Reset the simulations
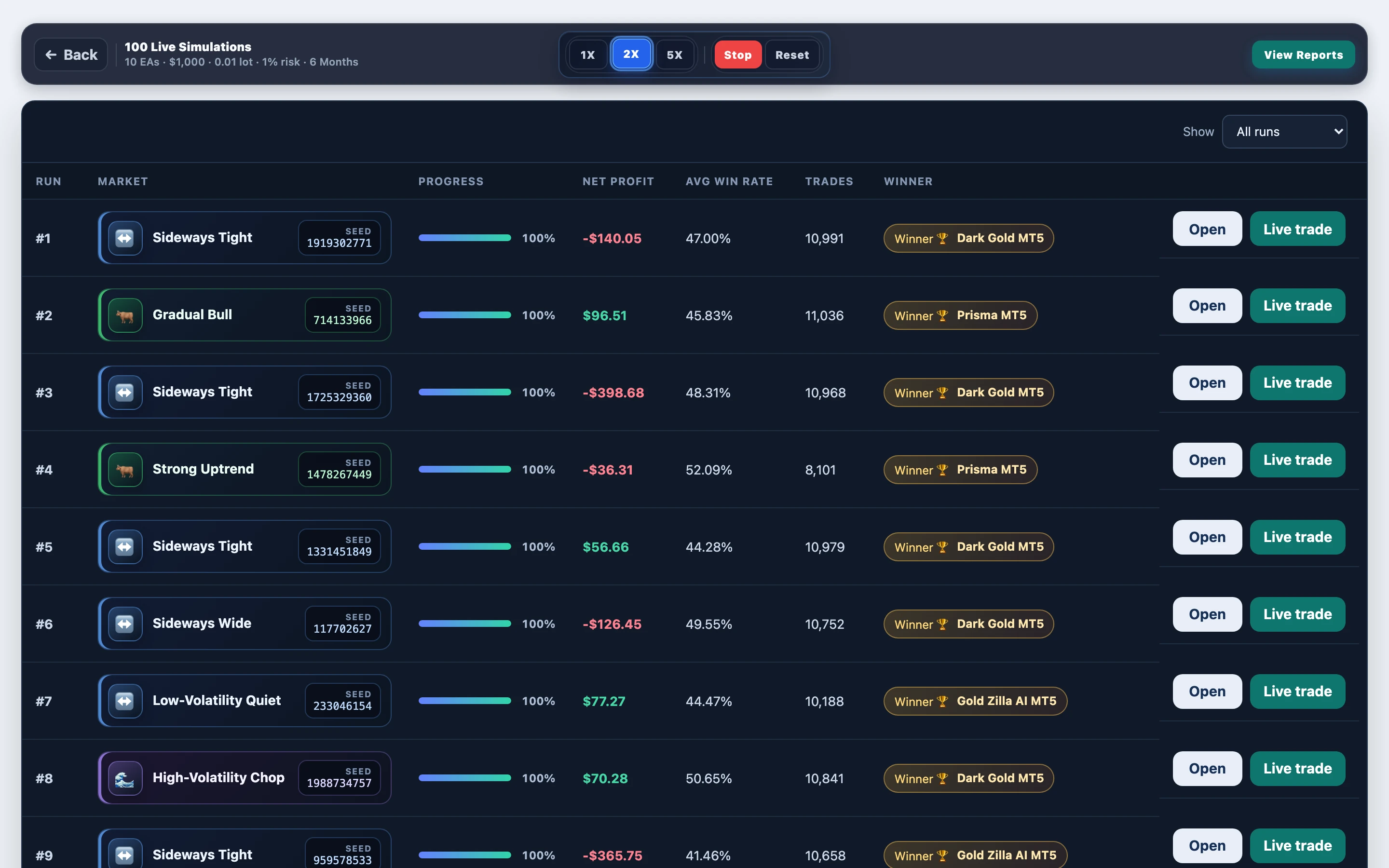 [x=792, y=54]
